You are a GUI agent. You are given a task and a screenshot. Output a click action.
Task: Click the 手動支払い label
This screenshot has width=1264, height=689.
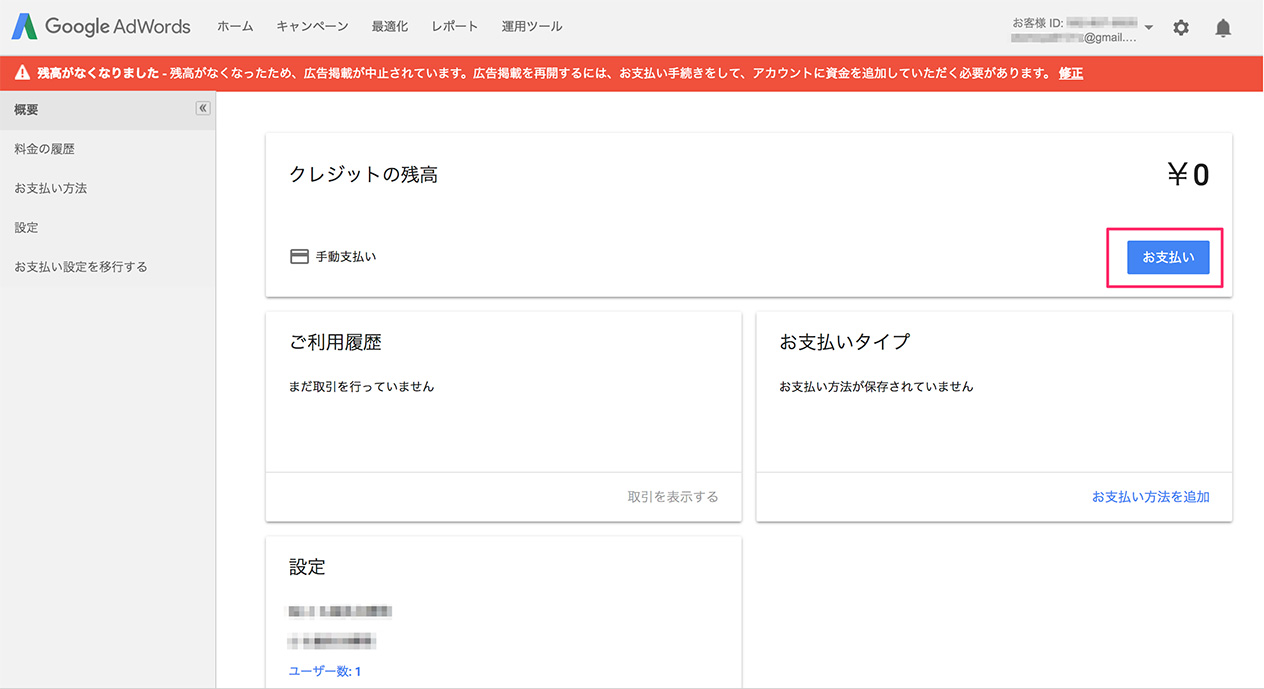(x=346, y=256)
